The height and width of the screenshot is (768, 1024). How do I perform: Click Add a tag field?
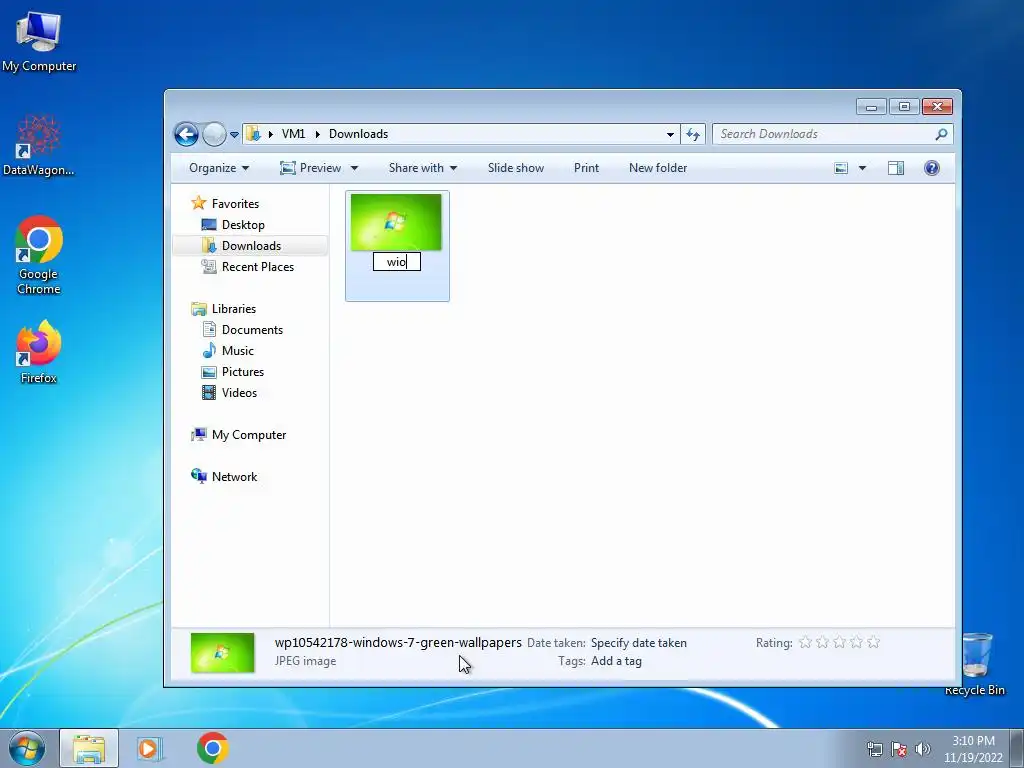click(x=616, y=661)
